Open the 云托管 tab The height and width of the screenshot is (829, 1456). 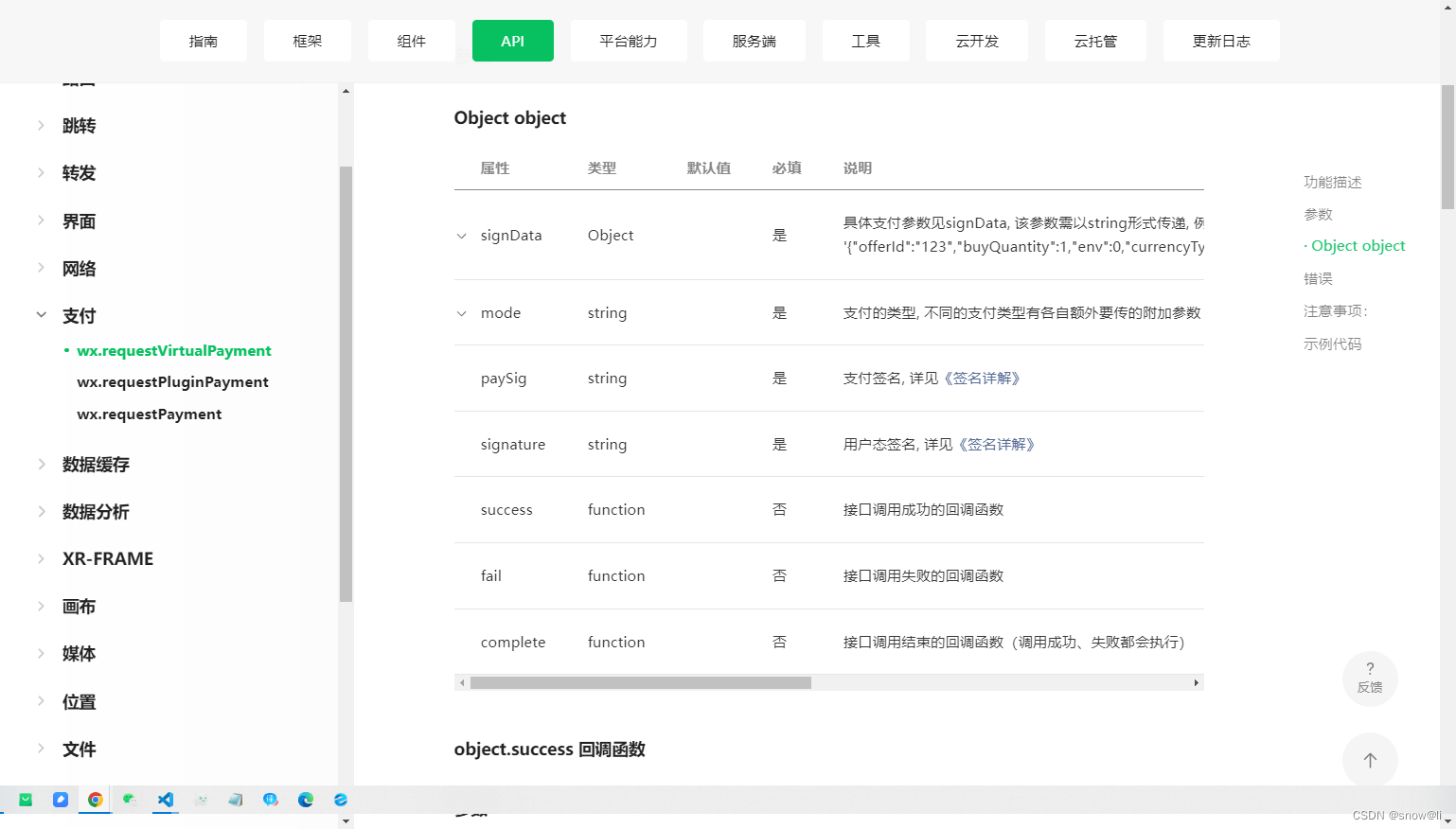pyautogui.click(x=1095, y=41)
